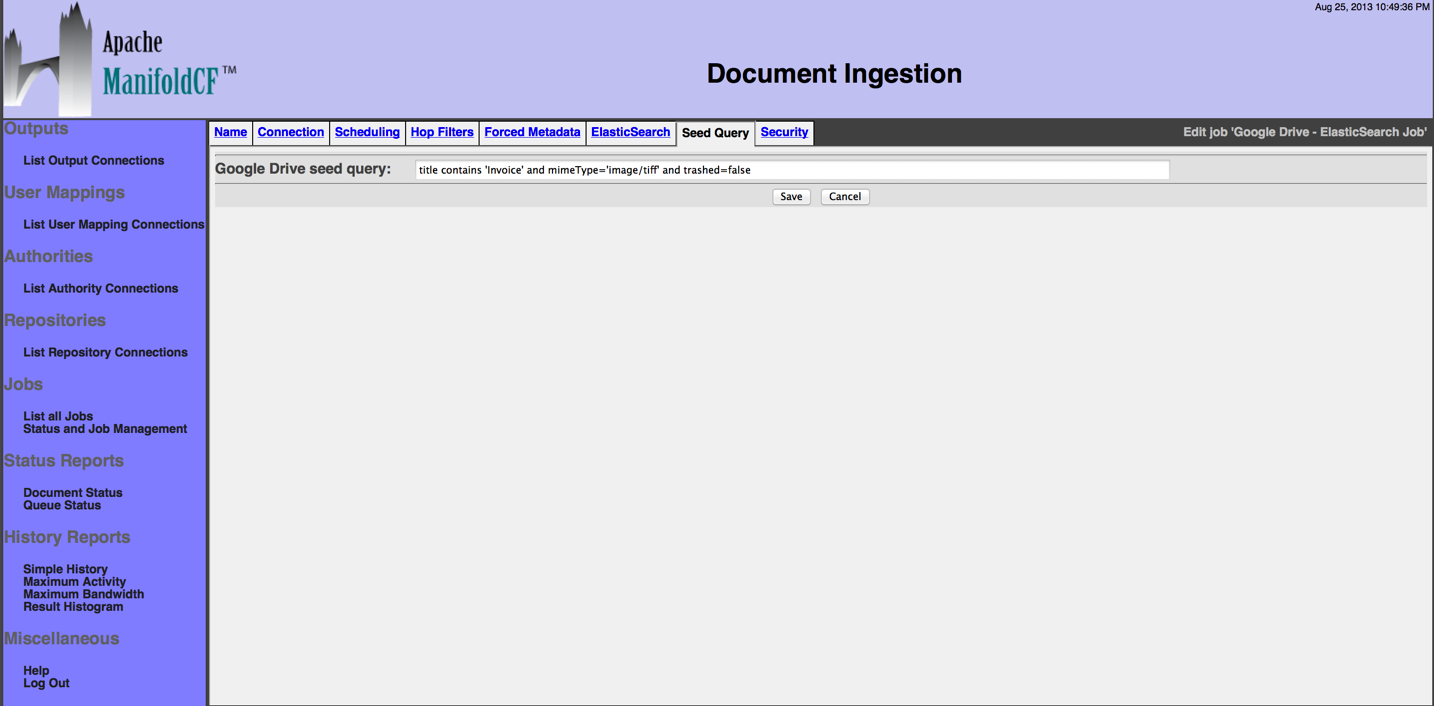Click the History Reports section heading
This screenshot has height=706, width=1434.
pos(67,538)
